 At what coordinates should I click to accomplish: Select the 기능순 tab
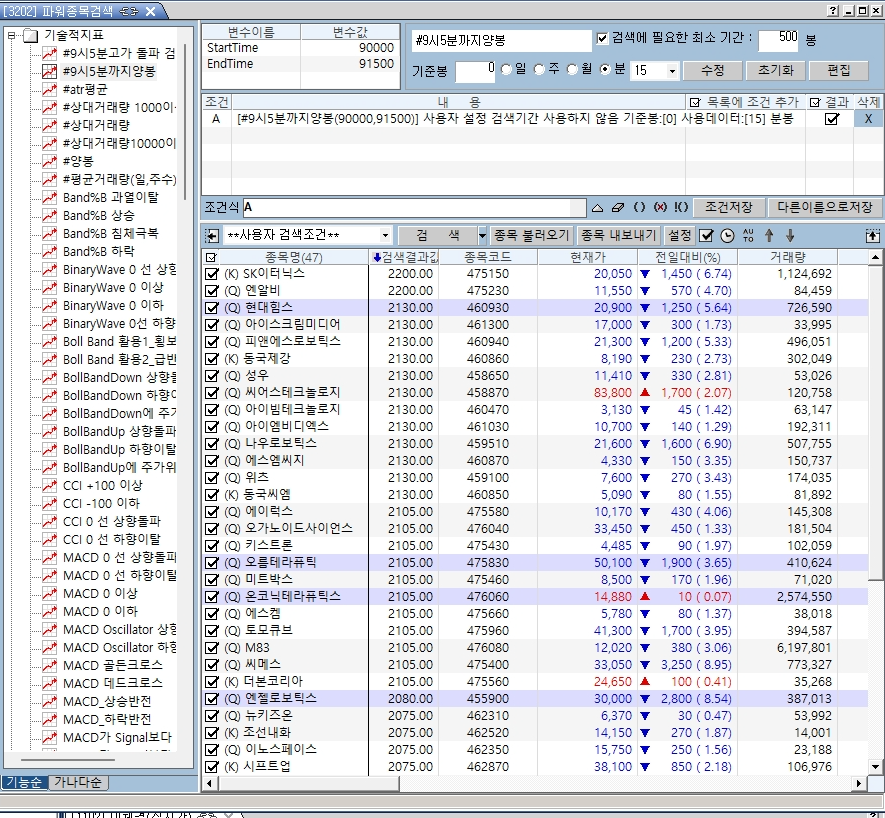(24, 782)
